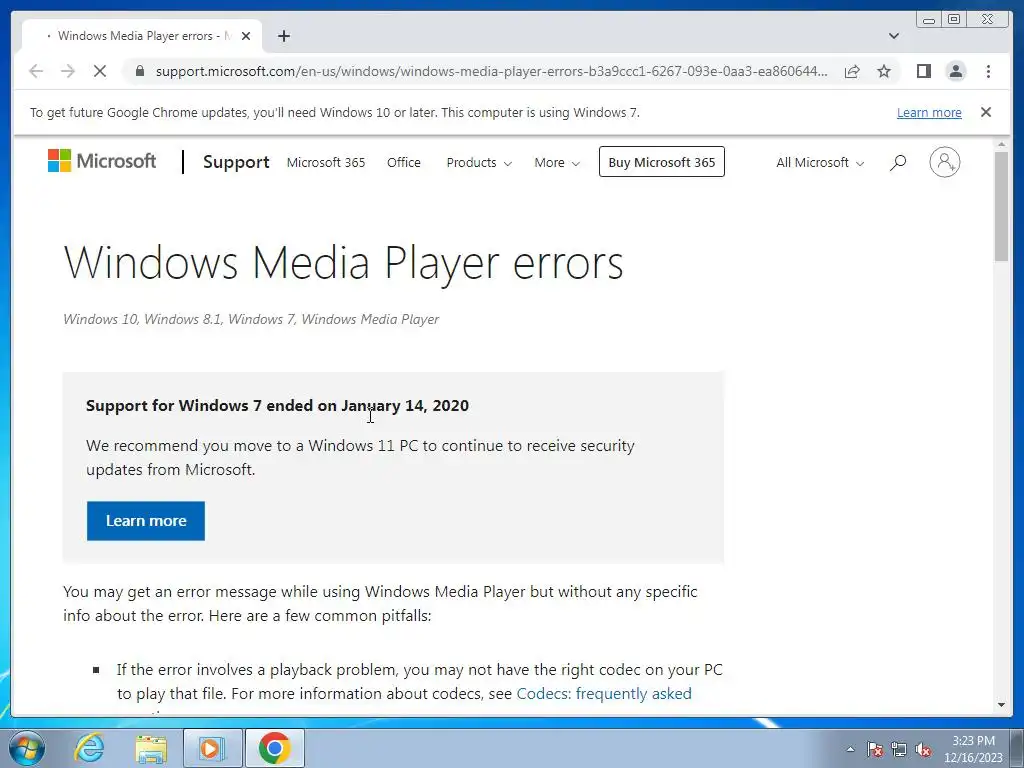Open Action Center flag icon
The width and height of the screenshot is (1024, 768).
click(x=874, y=749)
